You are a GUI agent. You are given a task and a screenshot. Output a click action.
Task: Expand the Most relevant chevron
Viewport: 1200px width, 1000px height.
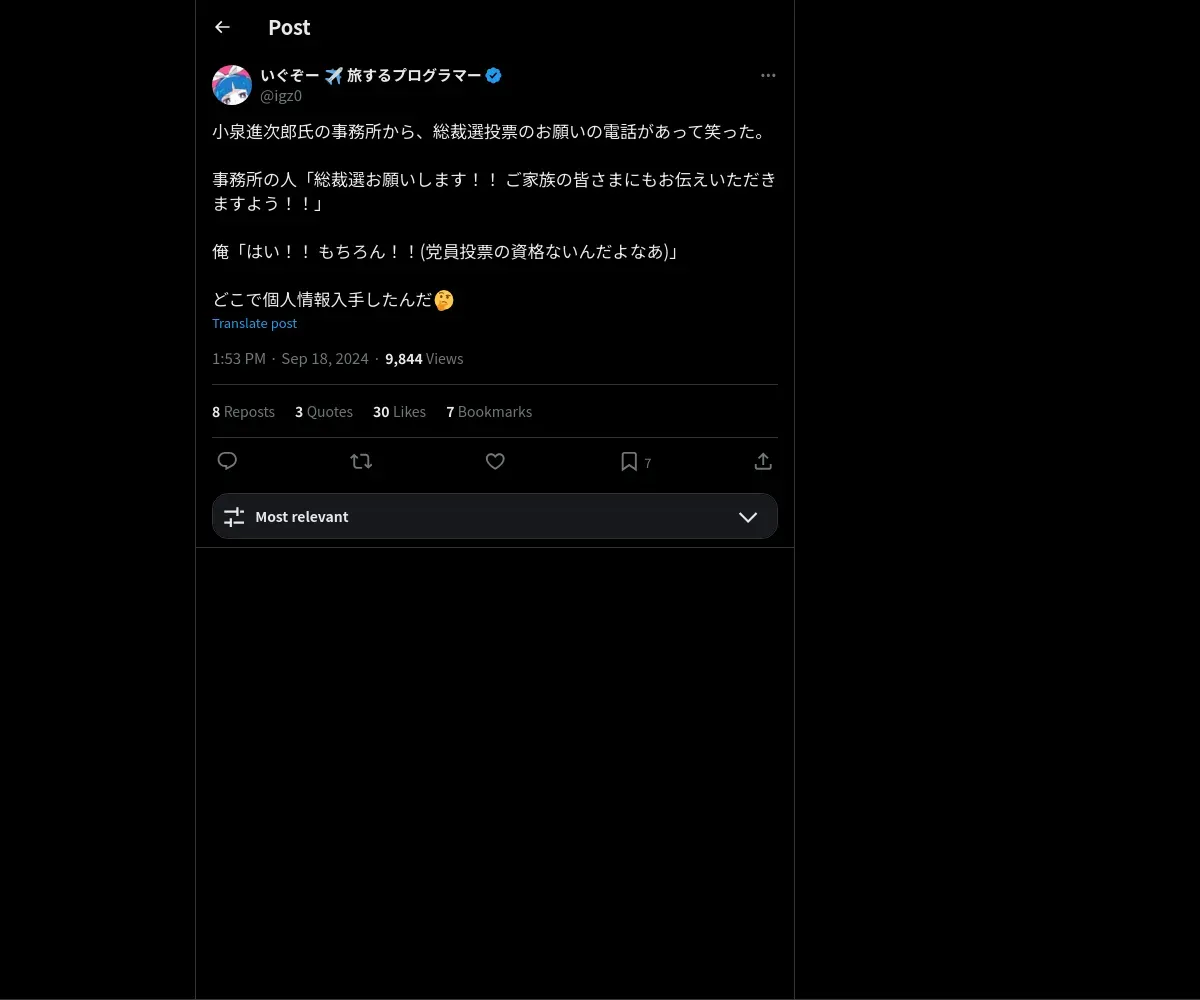pos(748,517)
